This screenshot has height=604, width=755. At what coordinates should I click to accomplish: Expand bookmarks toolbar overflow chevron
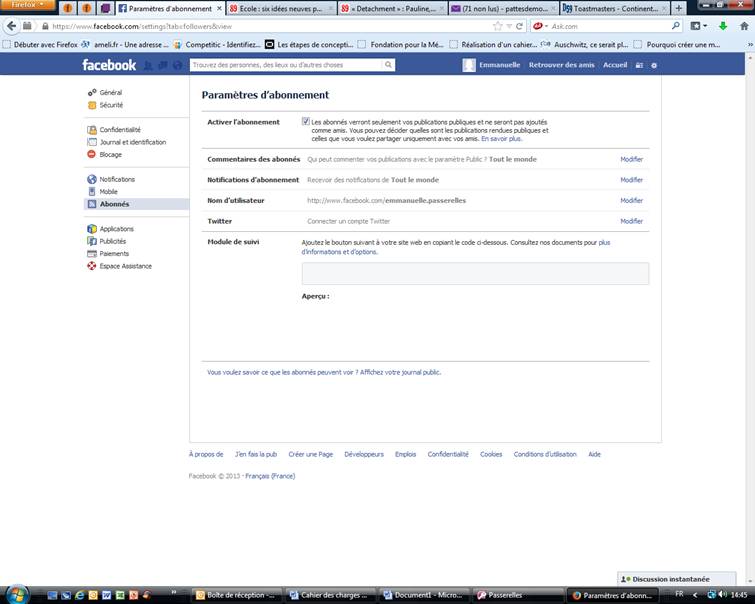click(750, 45)
